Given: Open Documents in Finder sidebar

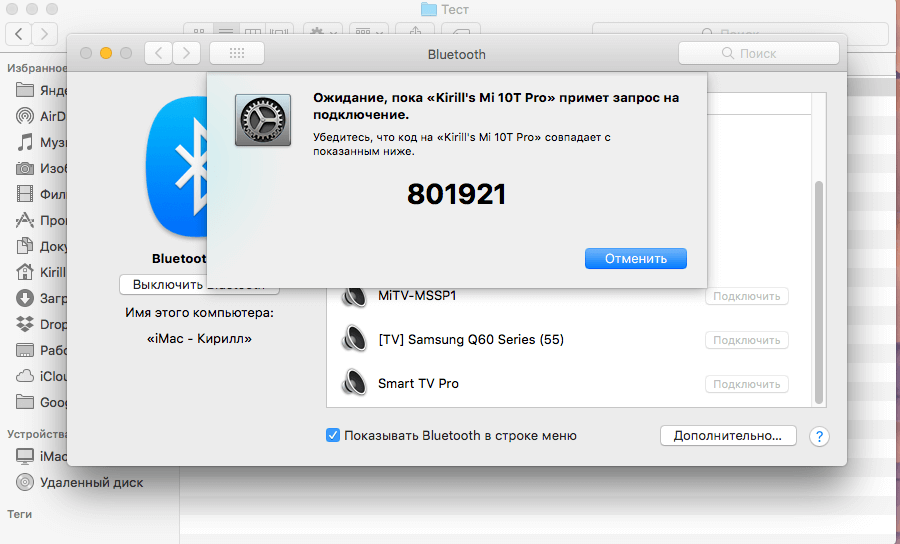Looking at the screenshot, I should pos(40,246).
